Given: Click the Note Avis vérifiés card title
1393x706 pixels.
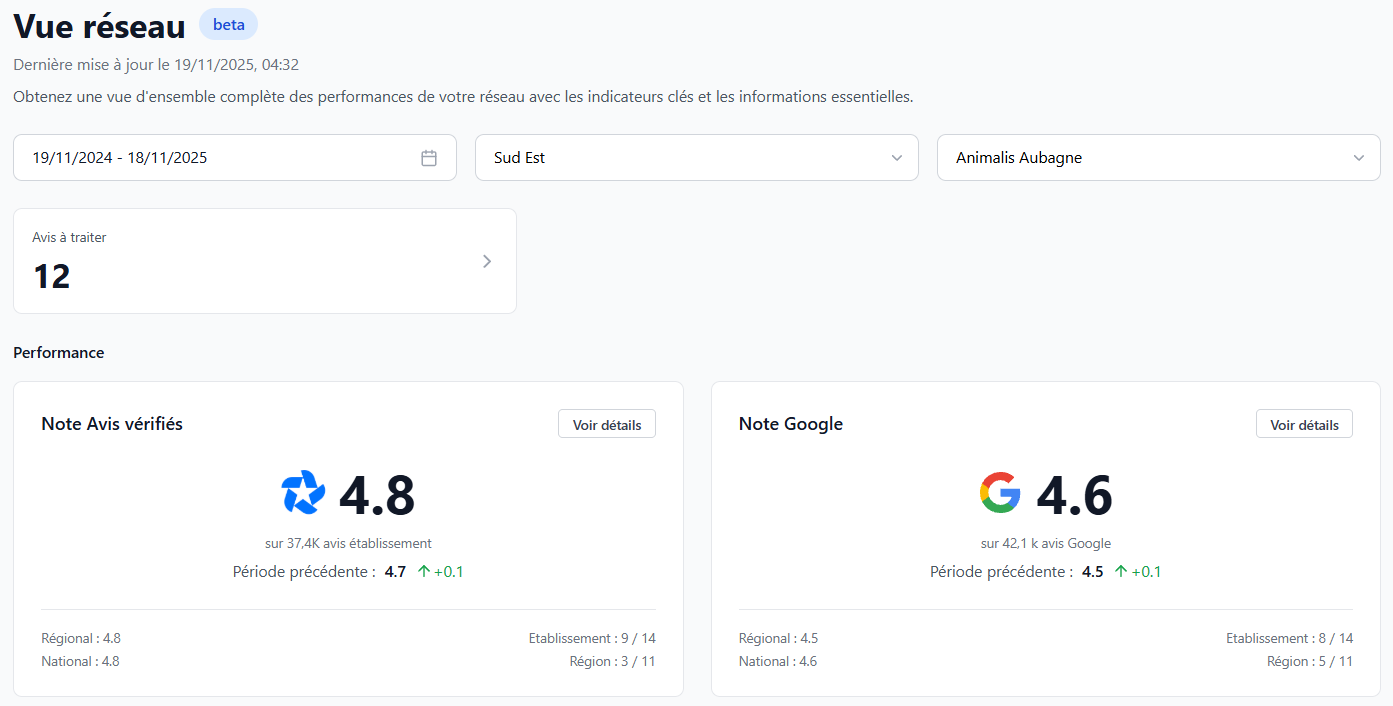Looking at the screenshot, I should [112, 424].
